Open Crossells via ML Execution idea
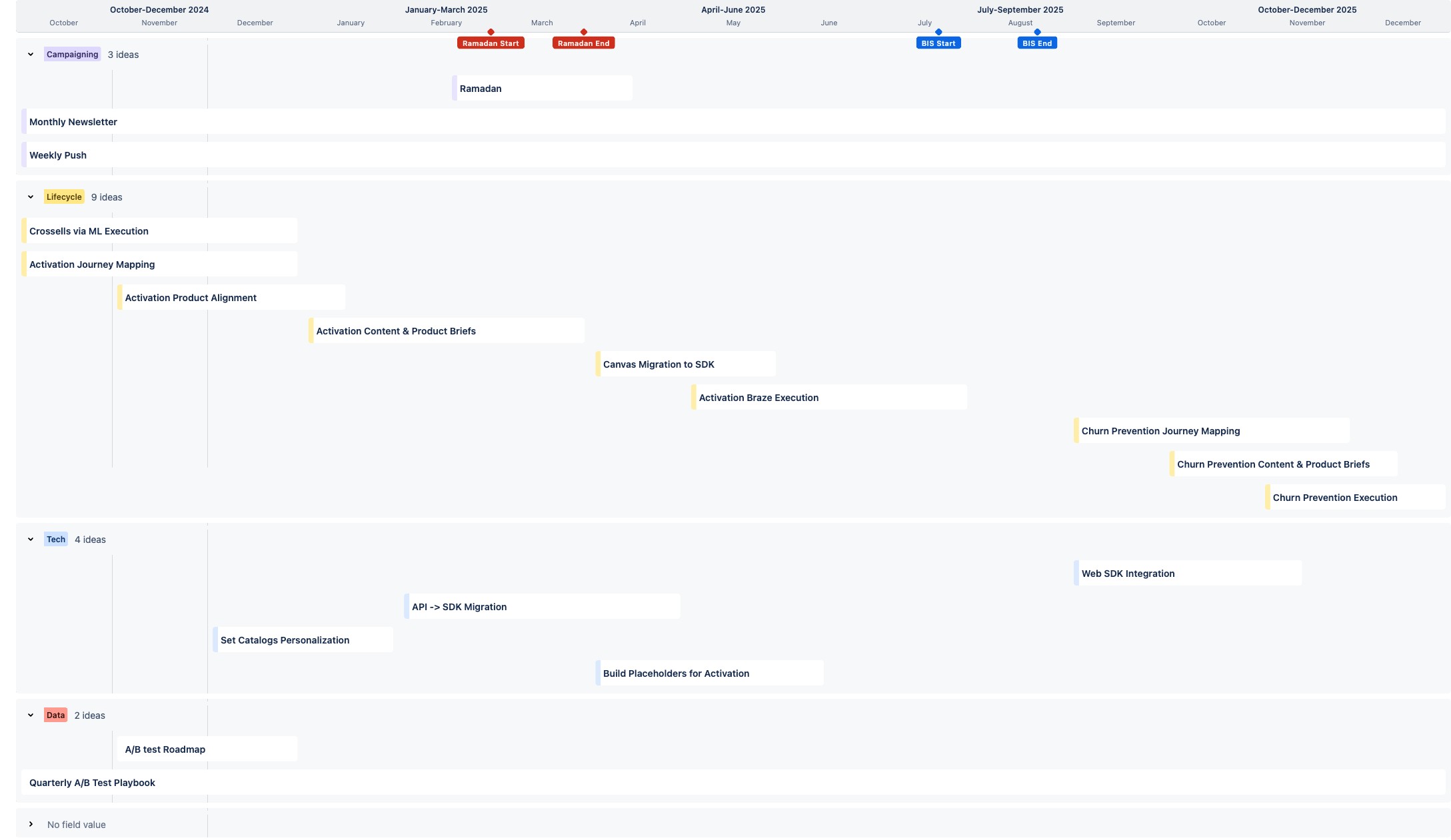Screen dimensions: 1451x840 159,230
